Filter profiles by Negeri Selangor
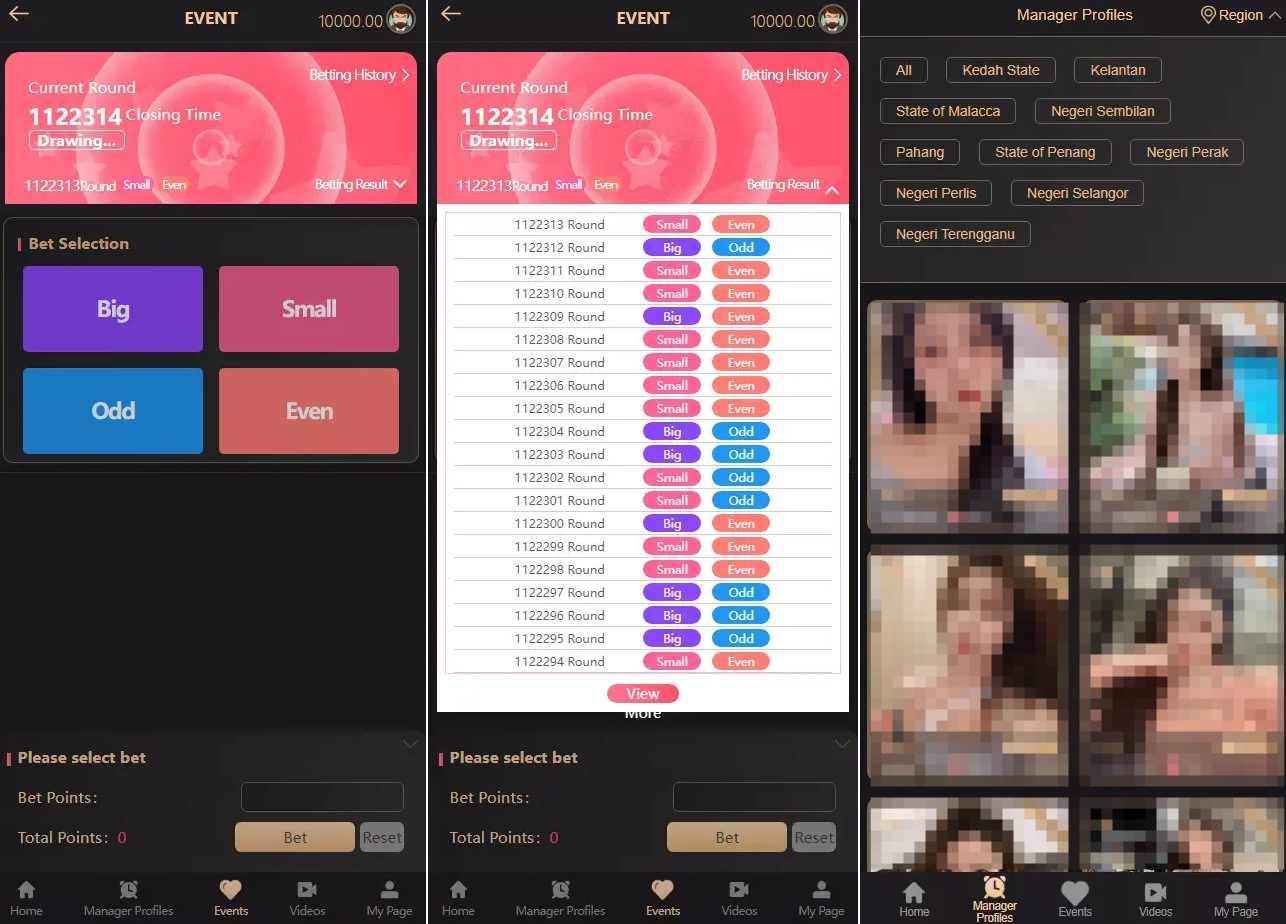Viewport: 1286px width, 924px height. click(1077, 193)
